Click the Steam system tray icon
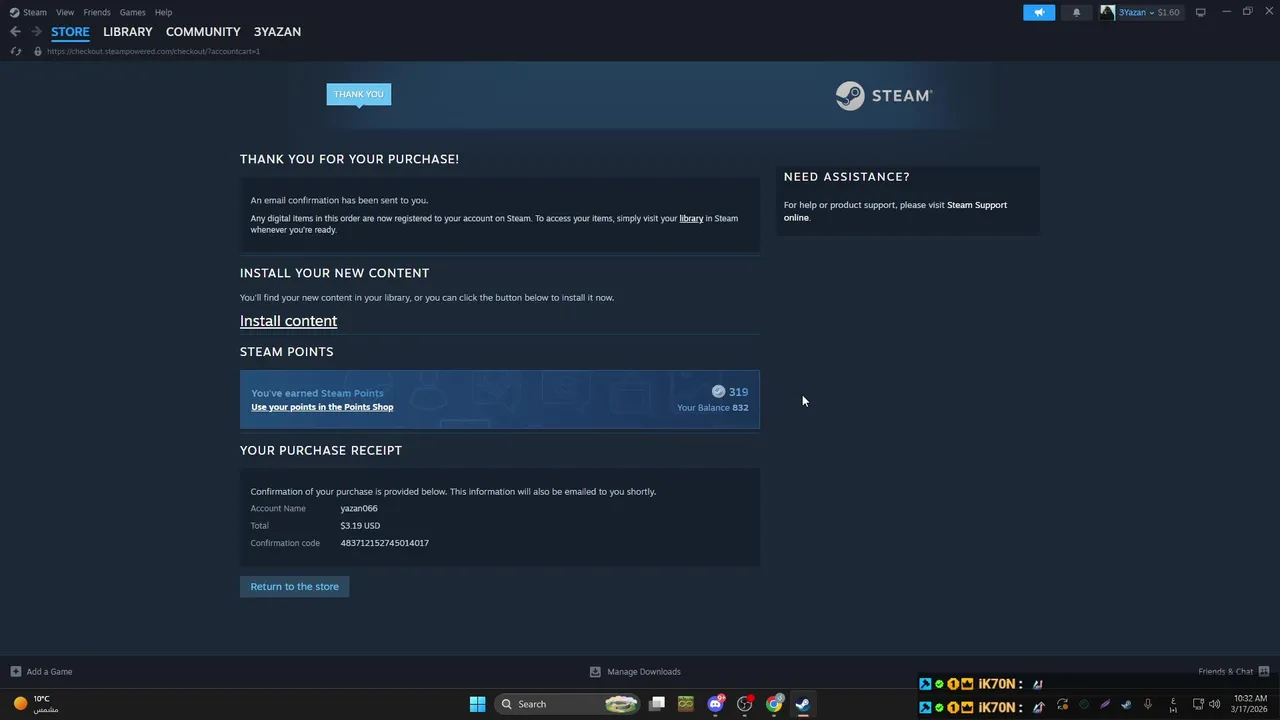 [1126, 705]
